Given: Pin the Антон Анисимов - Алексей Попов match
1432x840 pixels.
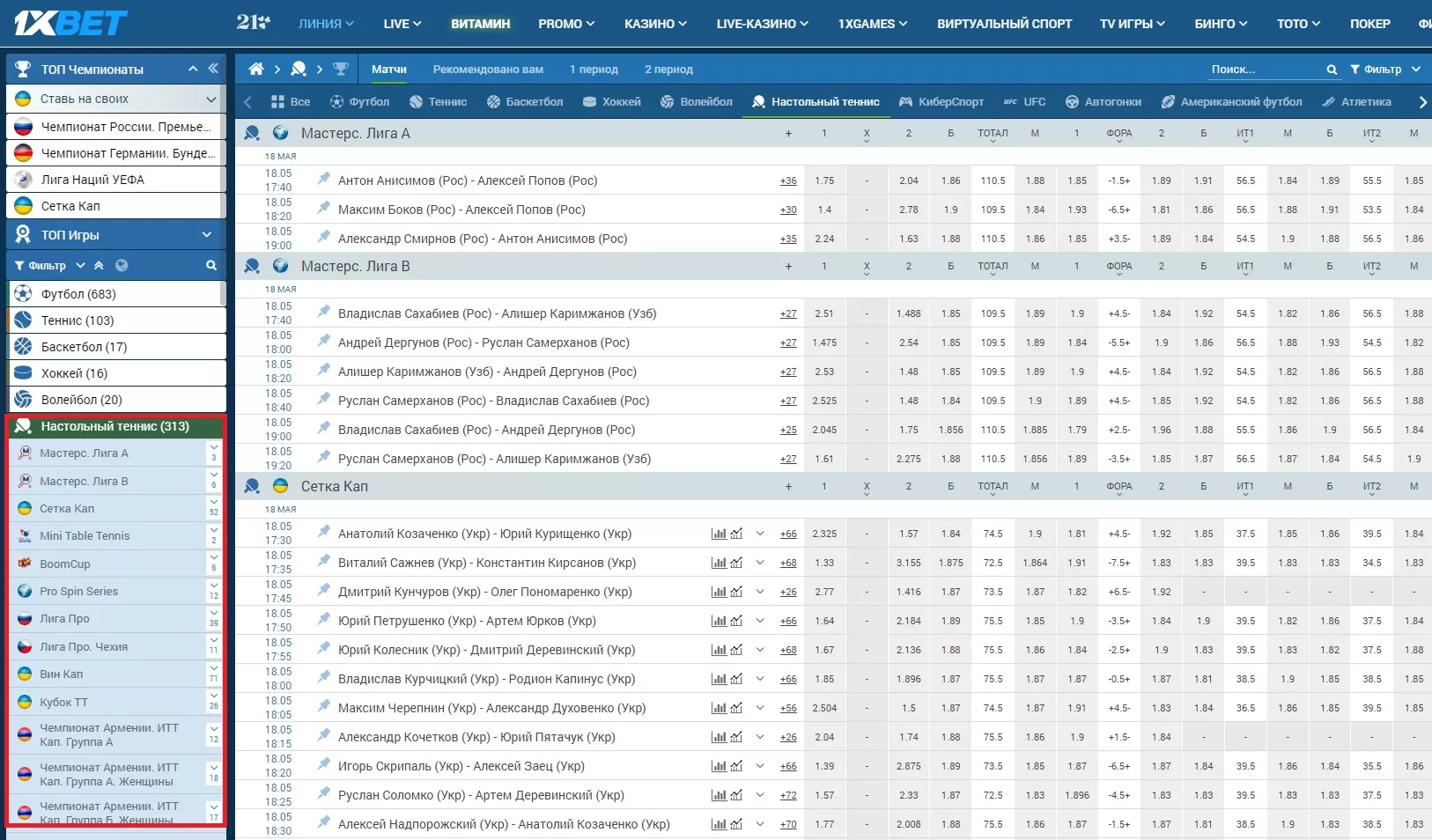Looking at the screenshot, I should click(324, 180).
